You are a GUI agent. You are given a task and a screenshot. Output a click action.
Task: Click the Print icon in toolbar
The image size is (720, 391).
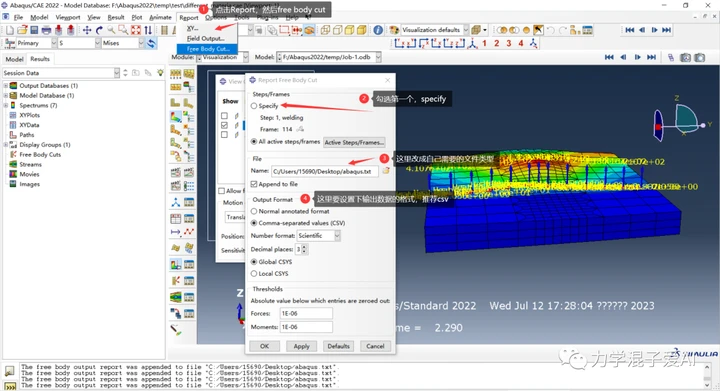[46, 30]
